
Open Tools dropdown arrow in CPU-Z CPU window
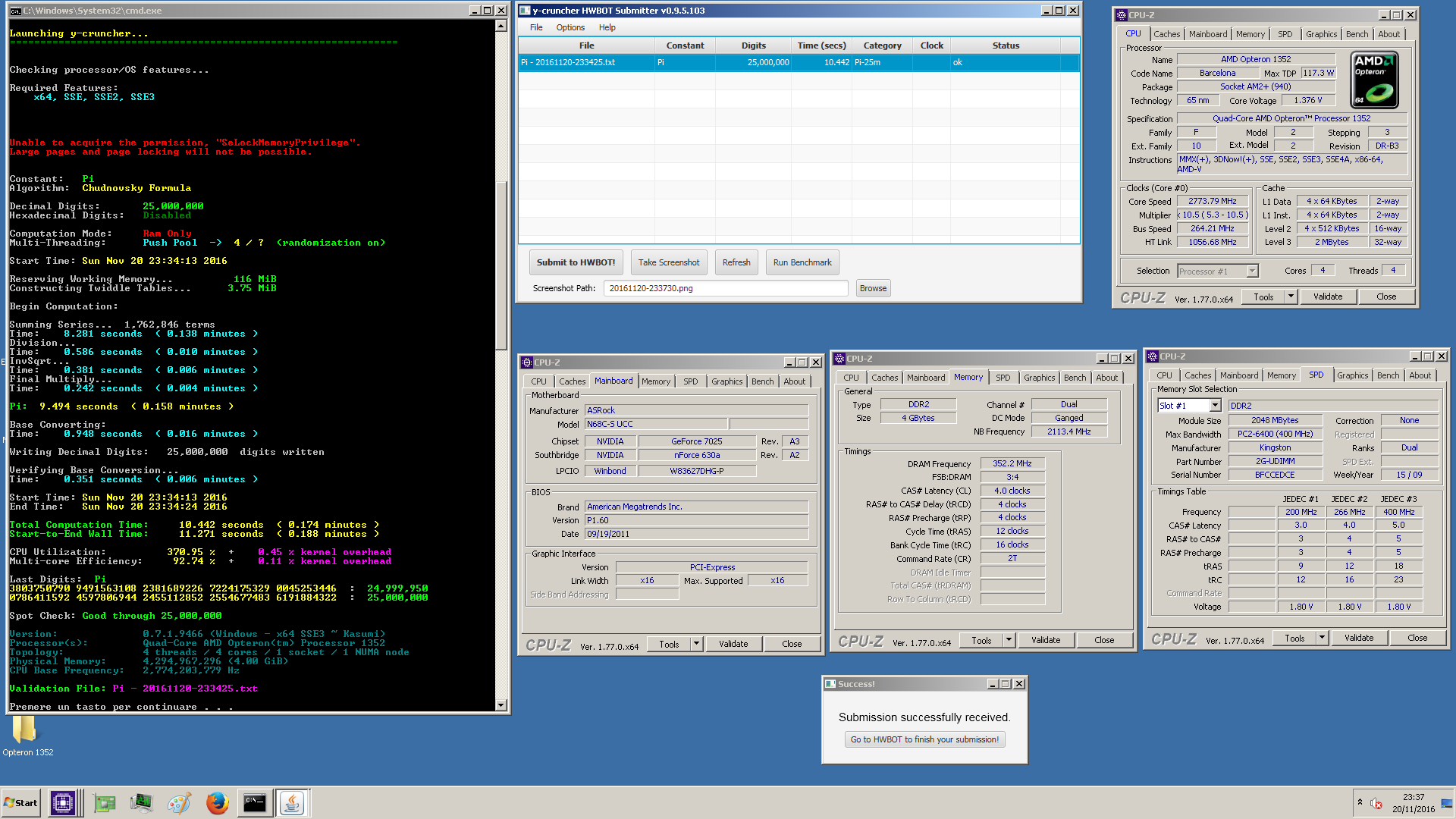point(1291,297)
